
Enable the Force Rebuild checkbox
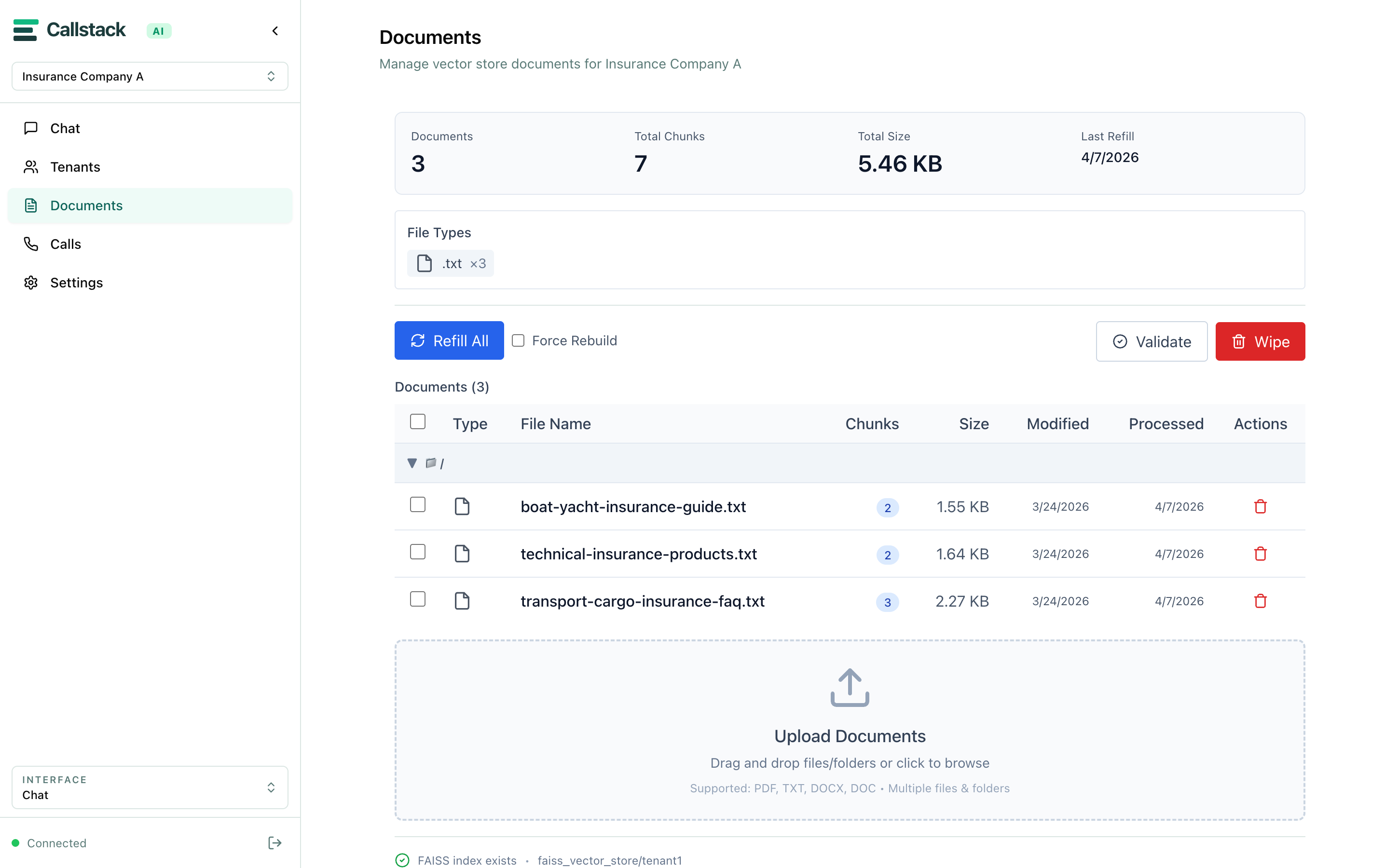coord(518,340)
